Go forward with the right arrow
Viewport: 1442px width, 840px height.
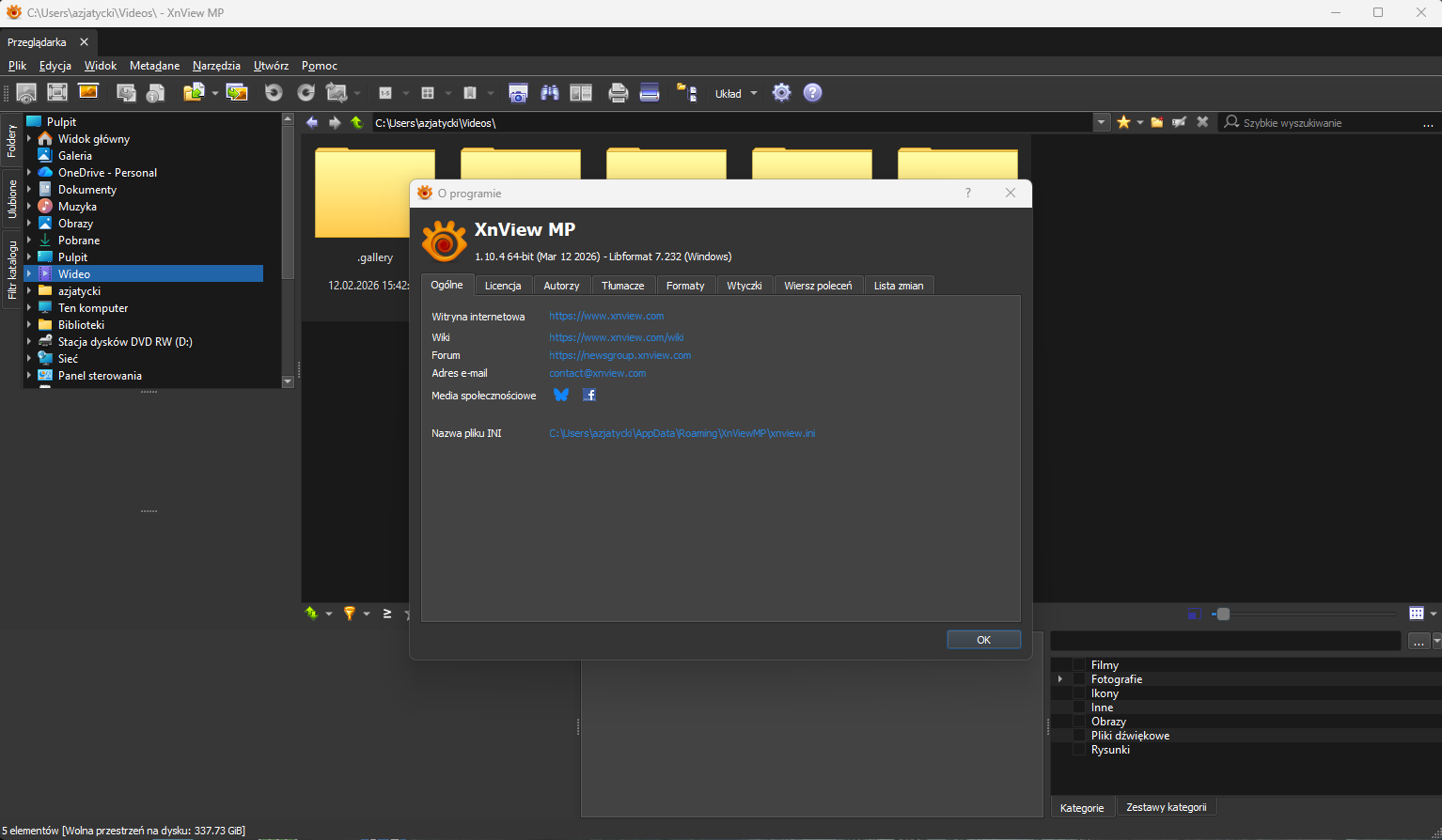335,122
